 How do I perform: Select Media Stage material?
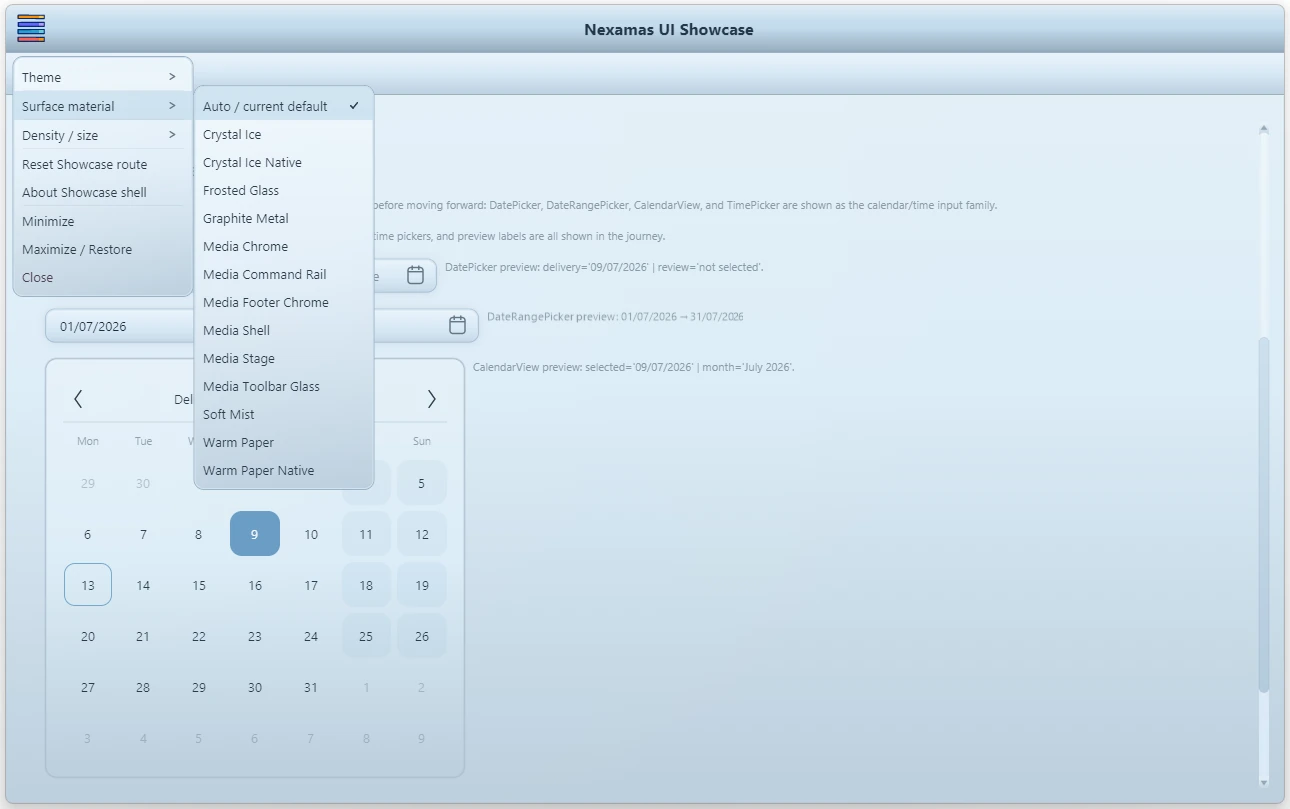(284, 358)
